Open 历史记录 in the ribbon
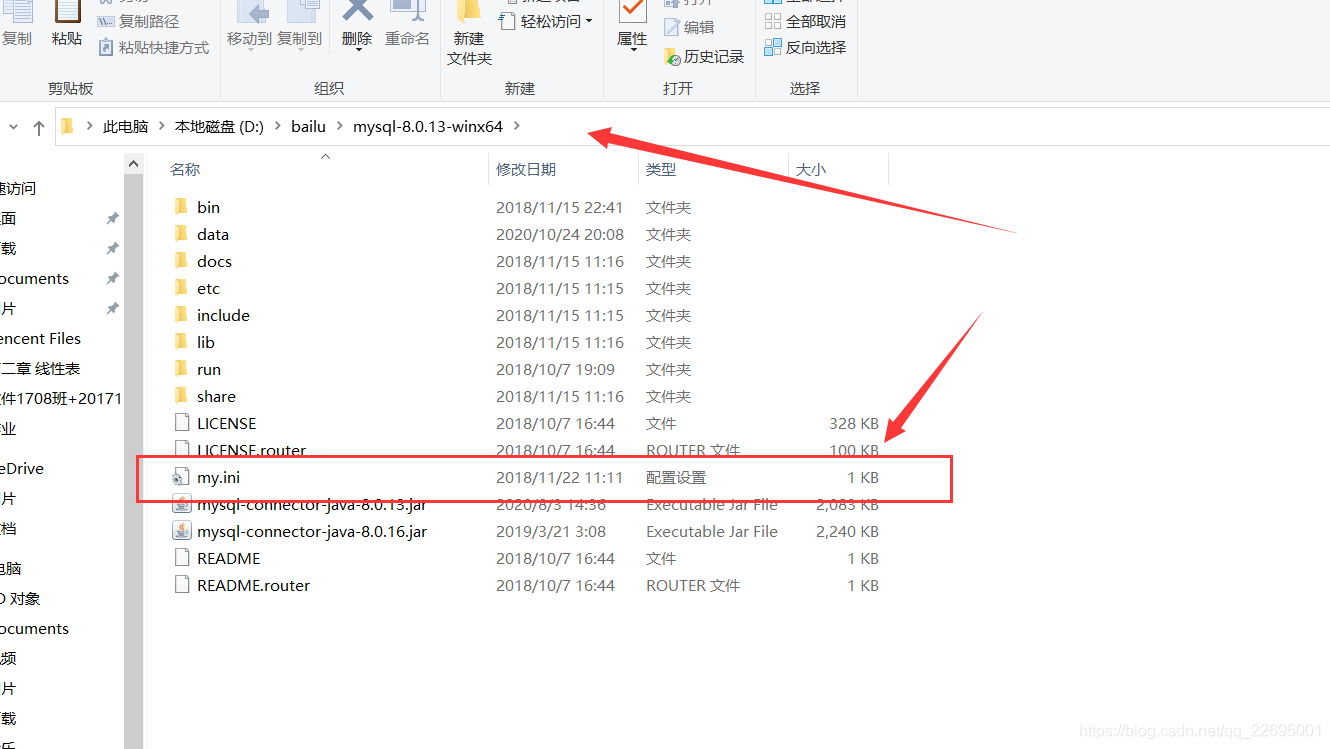 704,57
